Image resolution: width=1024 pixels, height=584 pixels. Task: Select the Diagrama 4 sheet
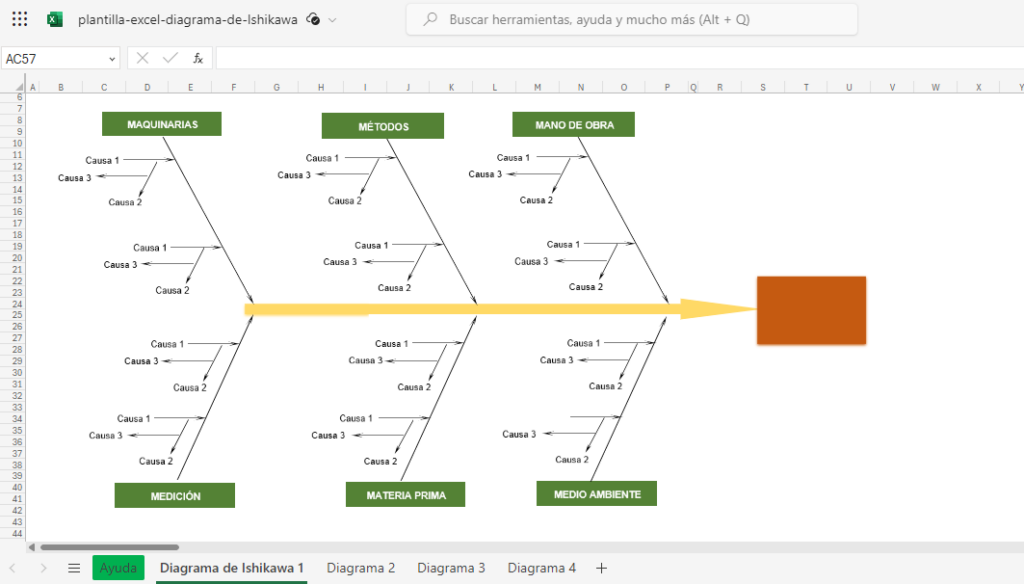(541, 567)
